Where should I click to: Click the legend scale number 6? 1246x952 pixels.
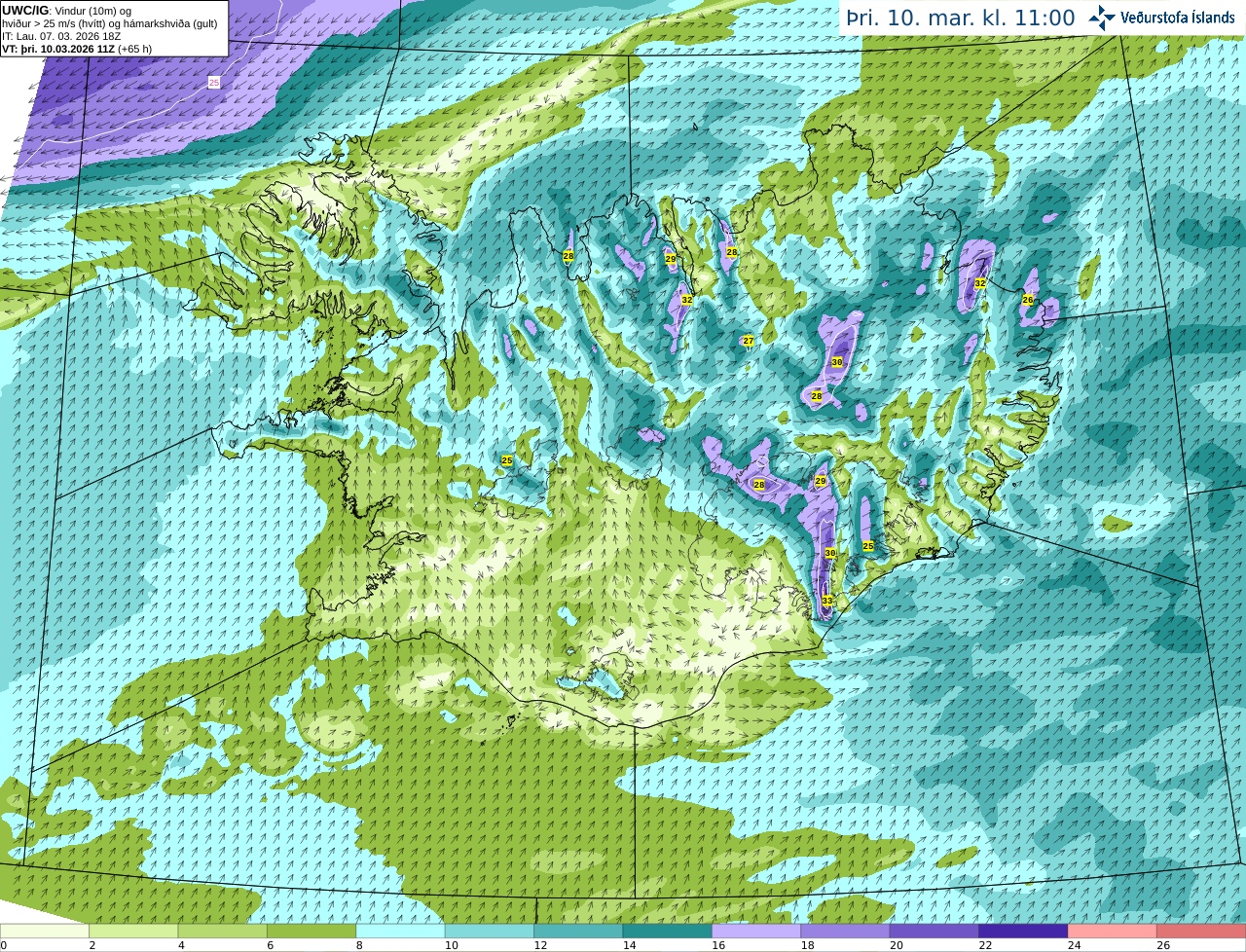(270, 945)
